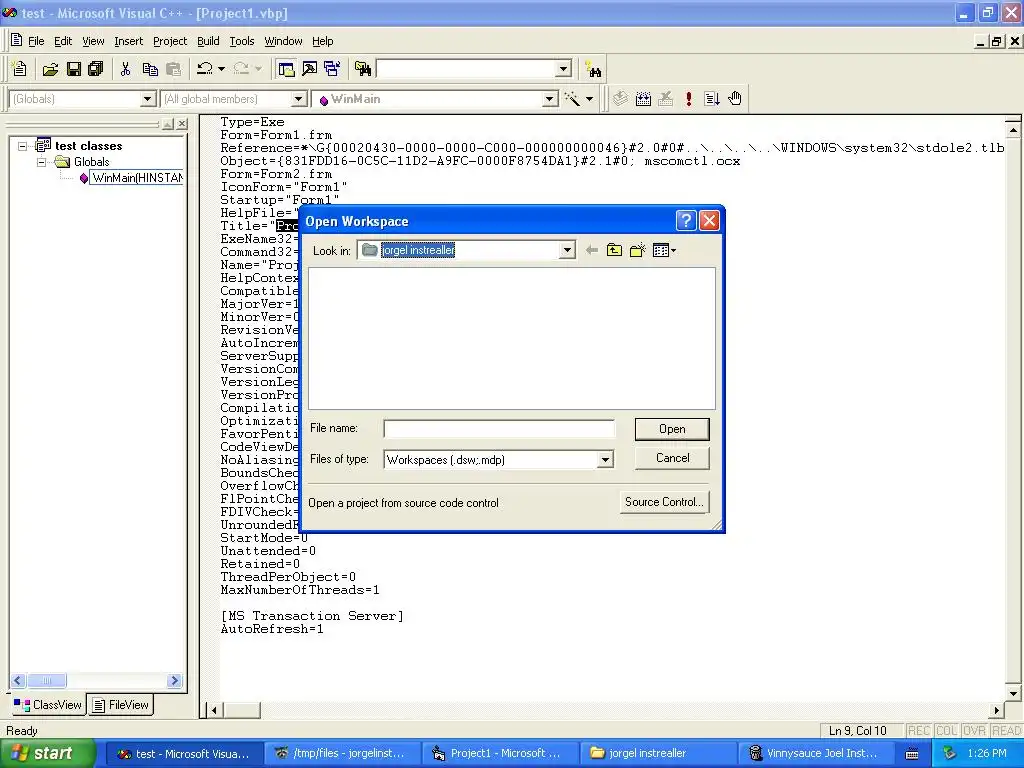Click the editor scroll right arrow
Image resolution: width=1024 pixels, height=768 pixels.
[996, 710]
